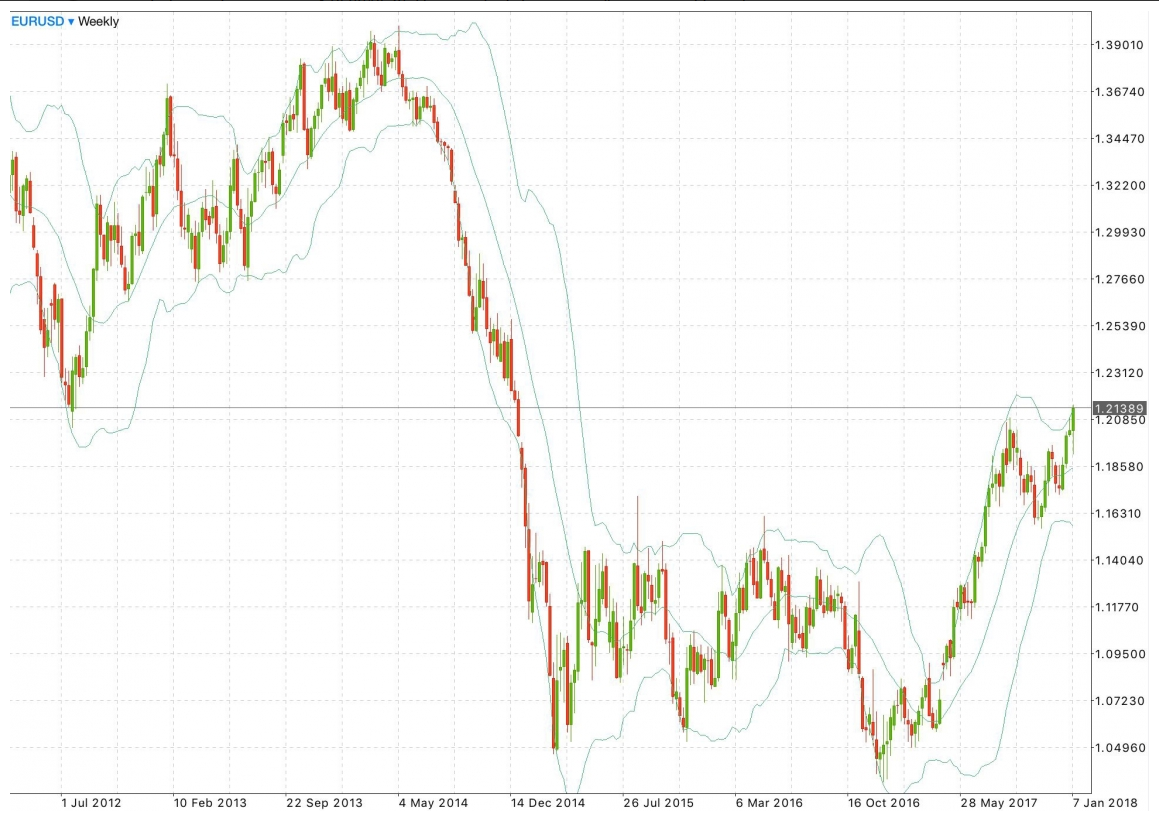
Task: Click the 1.07230 price axis label
Action: pyautogui.click(x=1119, y=701)
